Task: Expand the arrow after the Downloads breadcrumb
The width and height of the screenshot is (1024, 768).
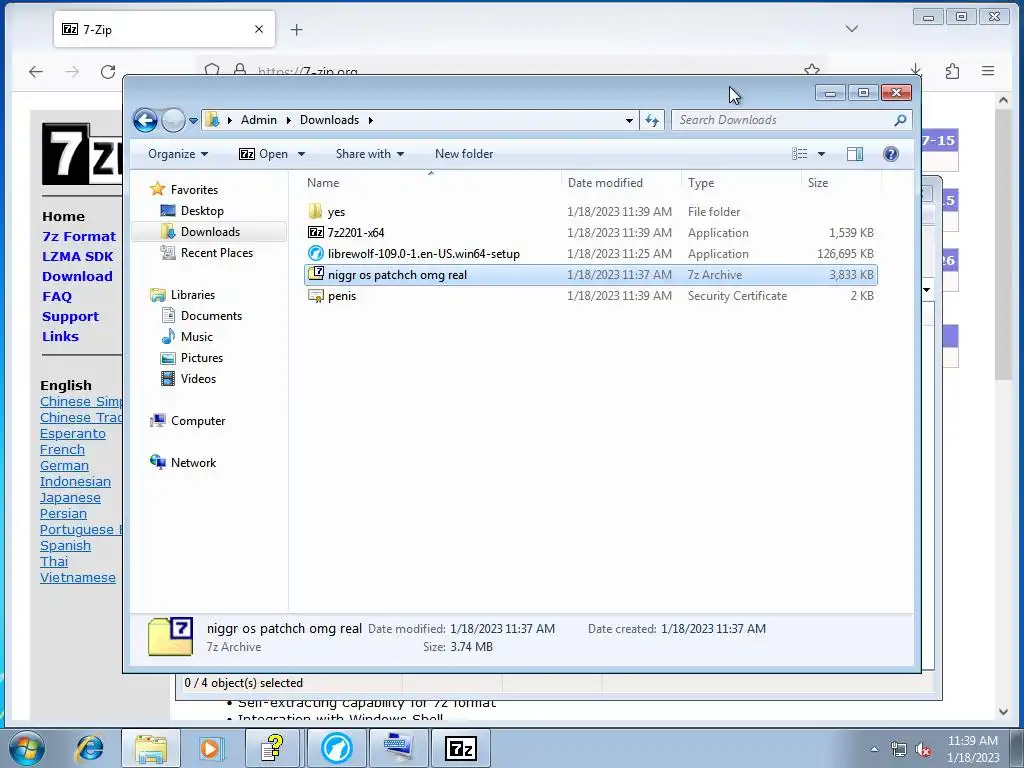Action: pyautogui.click(x=371, y=120)
